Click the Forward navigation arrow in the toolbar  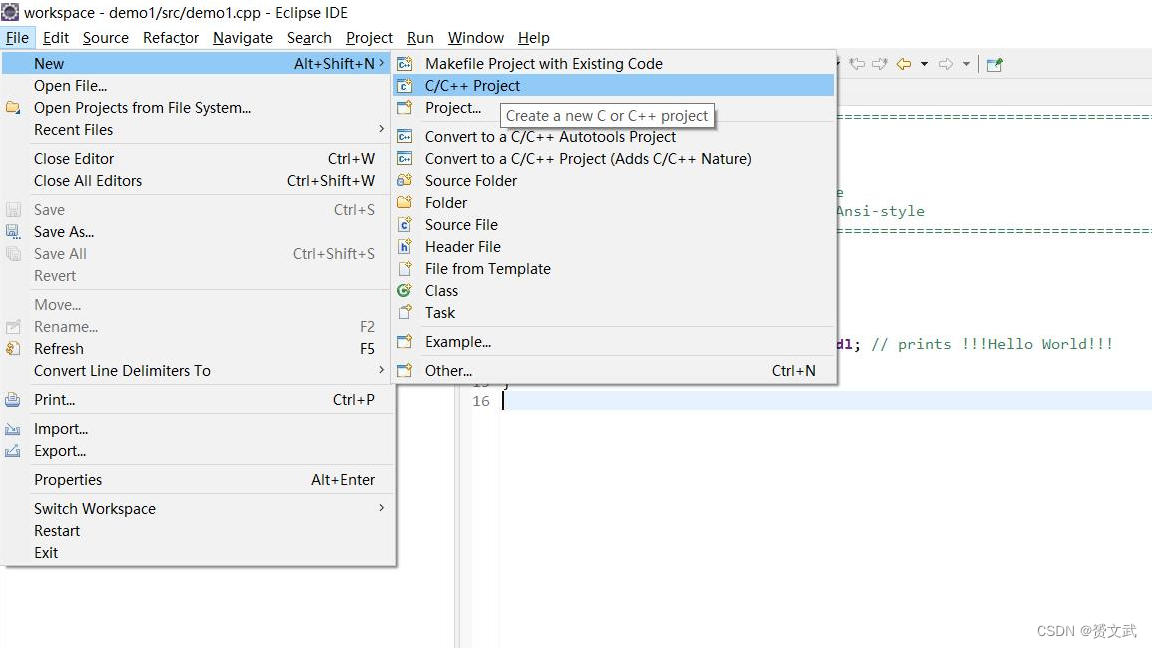click(x=946, y=64)
